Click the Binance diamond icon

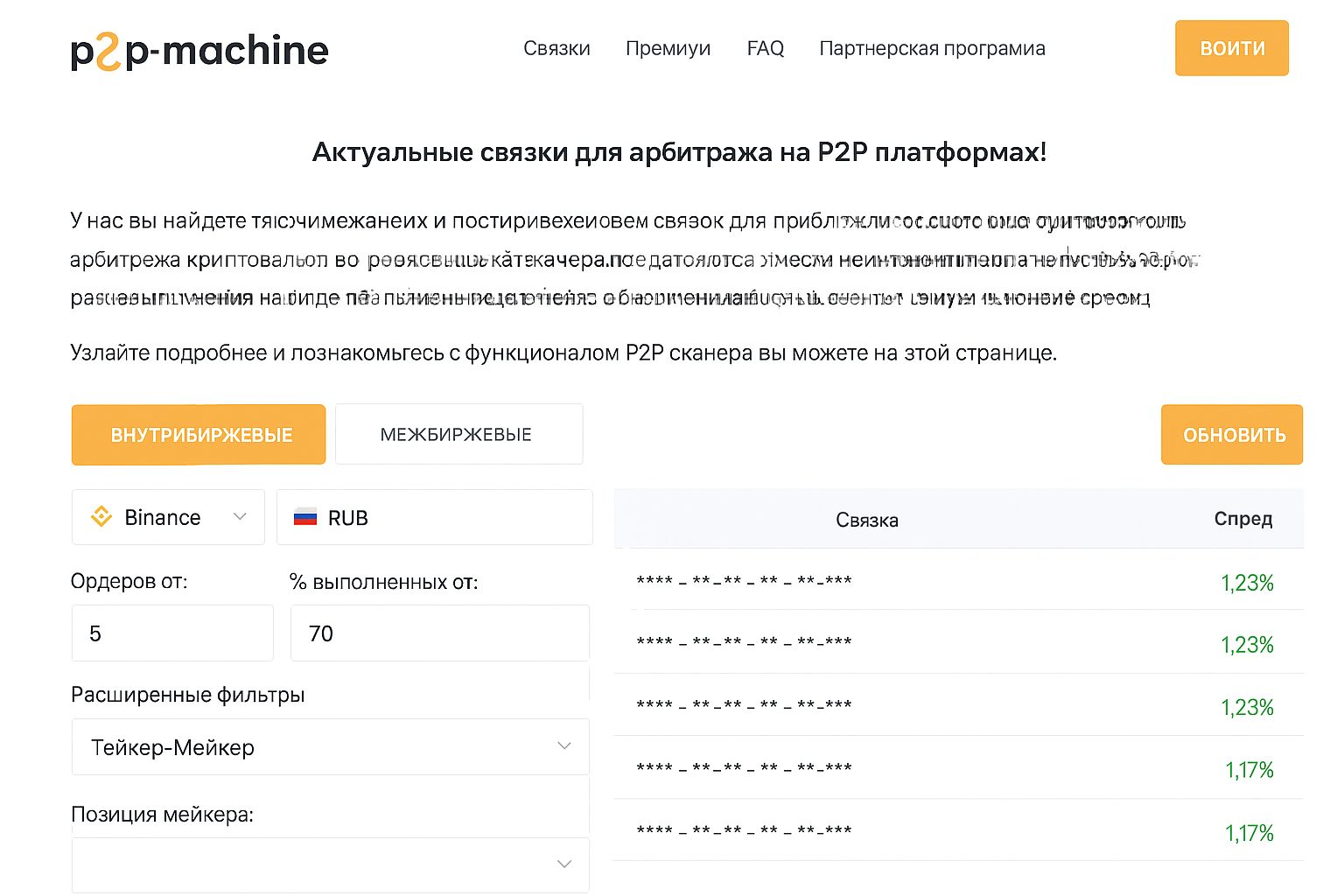coord(101,517)
